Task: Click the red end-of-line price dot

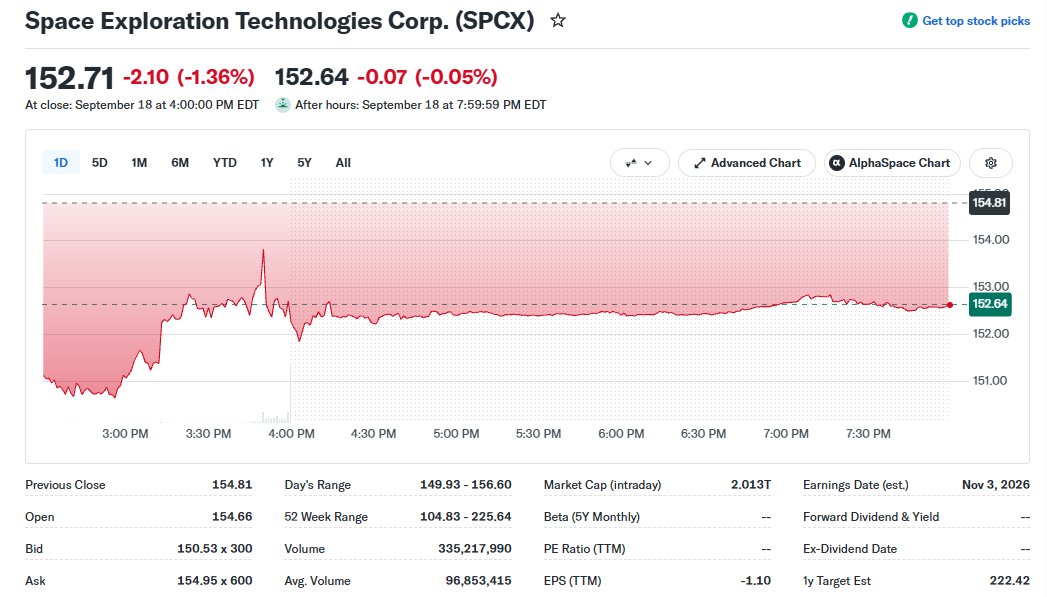Action: tap(950, 305)
